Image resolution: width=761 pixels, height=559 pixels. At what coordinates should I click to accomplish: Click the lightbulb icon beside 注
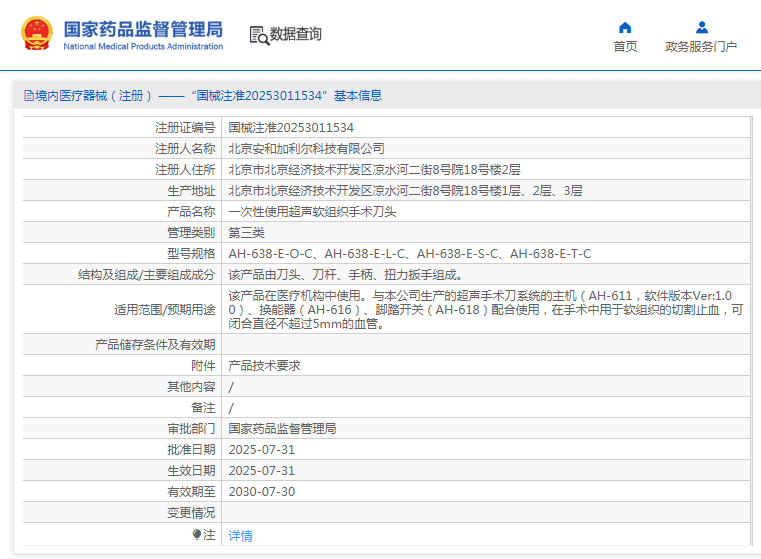pyautogui.click(x=196, y=535)
